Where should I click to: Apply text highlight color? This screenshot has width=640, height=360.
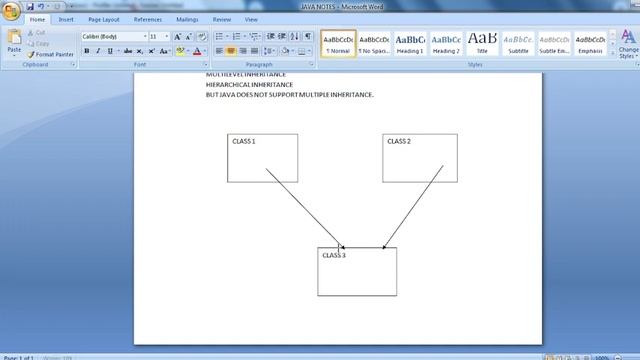180,51
